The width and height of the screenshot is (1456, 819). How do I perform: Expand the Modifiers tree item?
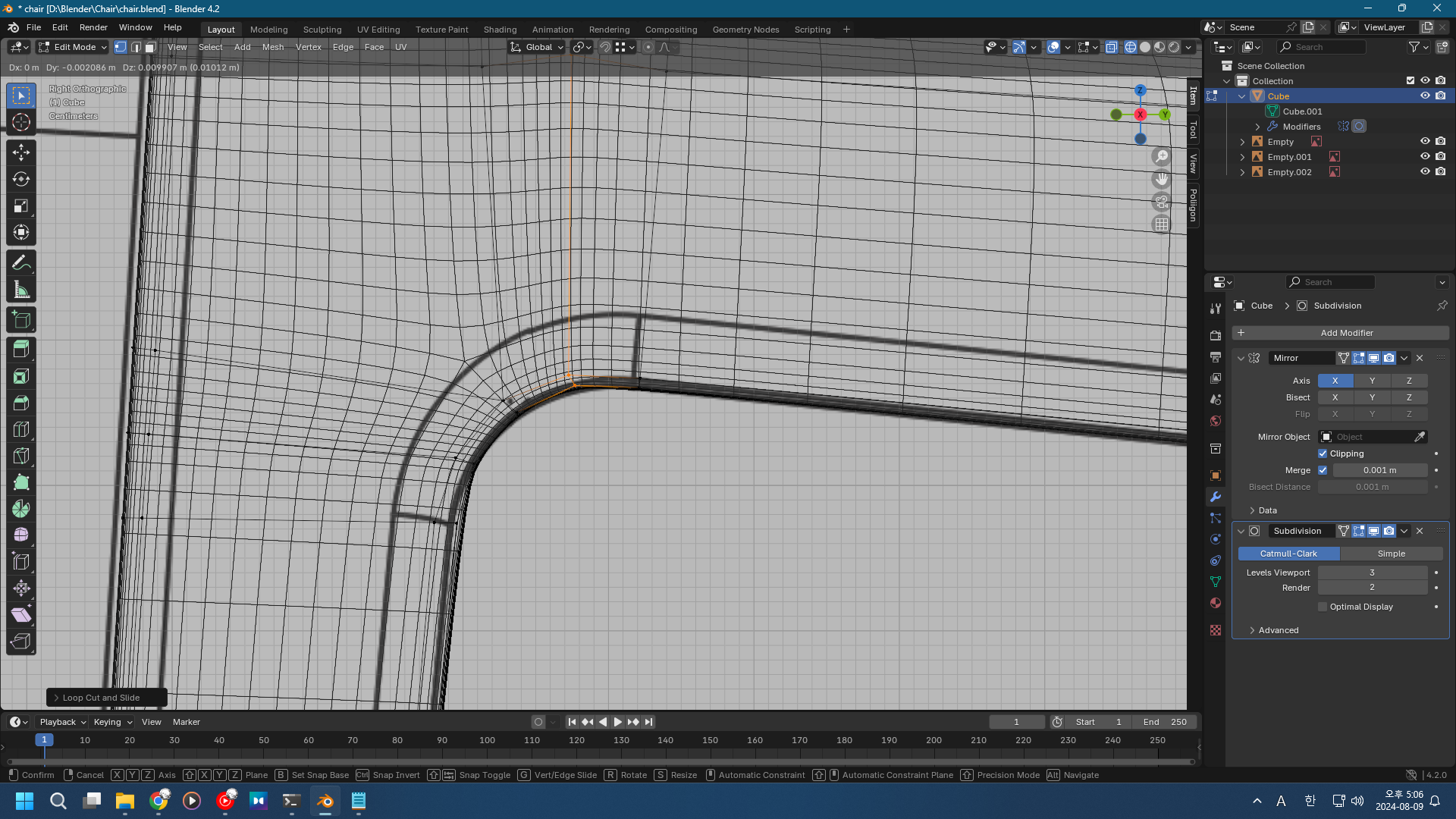pyautogui.click(x=1257, y=127)
